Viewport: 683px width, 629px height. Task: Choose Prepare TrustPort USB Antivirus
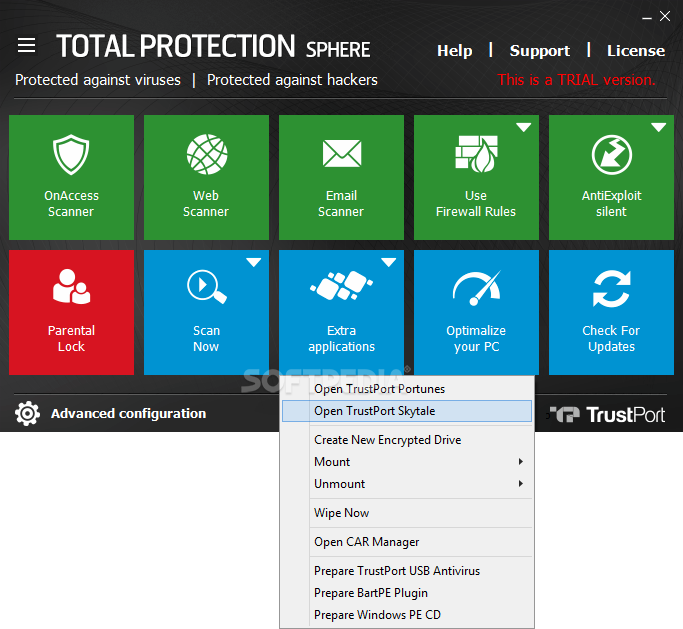(407, 571)
